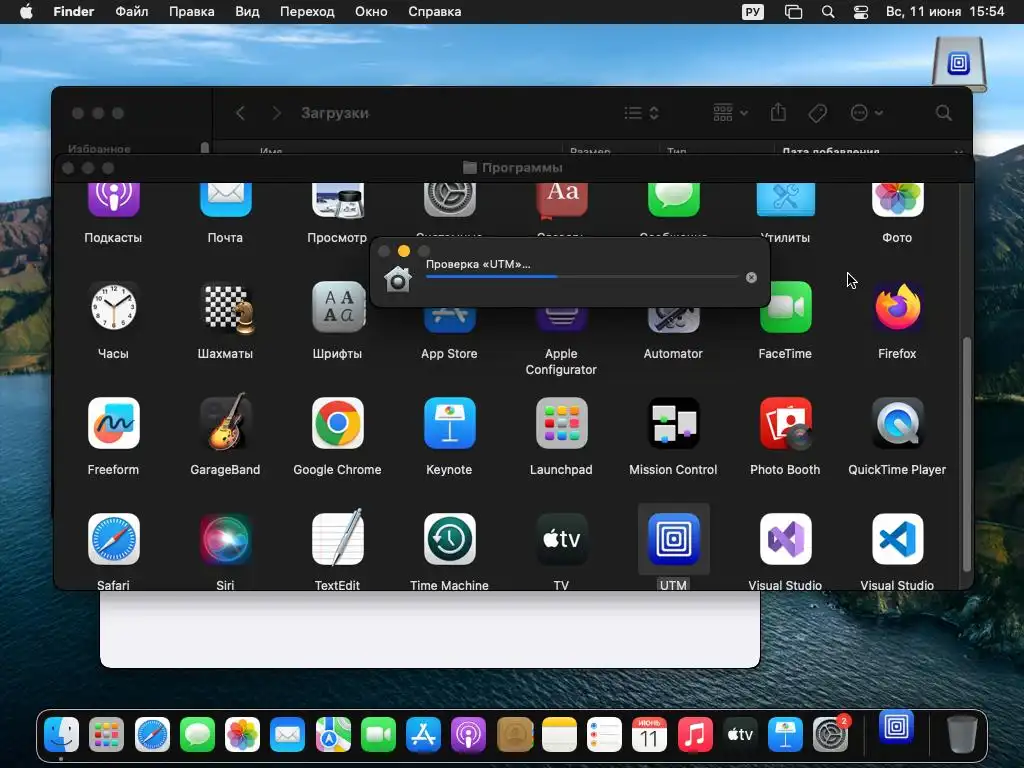Open Freeform app icon

tap(114, 423)
